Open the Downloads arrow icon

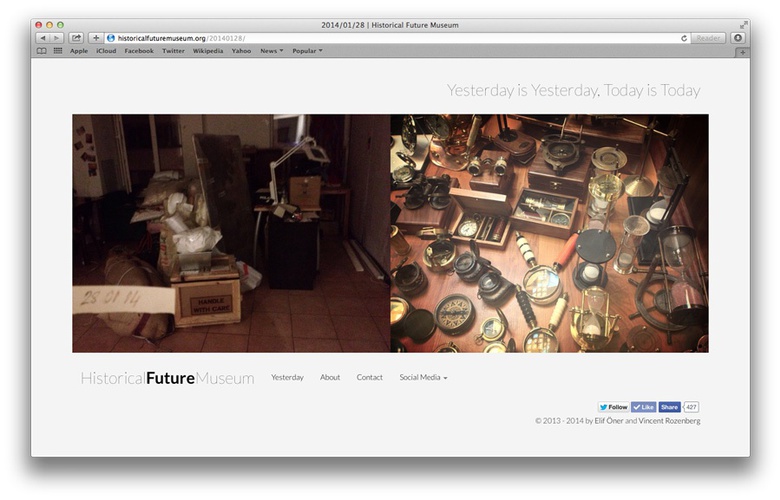[x=738, y=38]
